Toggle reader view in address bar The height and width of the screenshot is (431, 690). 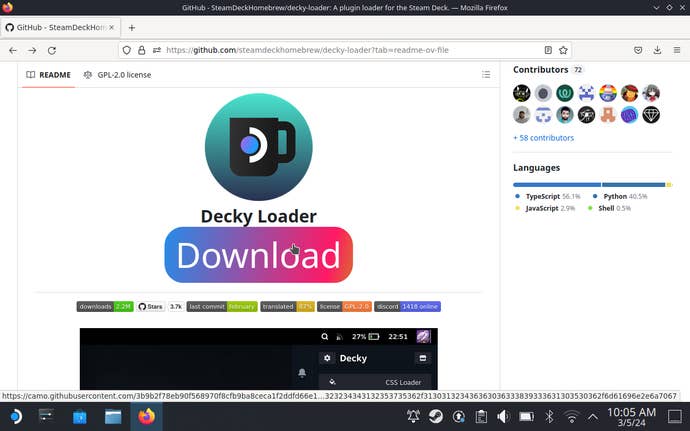coord(548,50)
